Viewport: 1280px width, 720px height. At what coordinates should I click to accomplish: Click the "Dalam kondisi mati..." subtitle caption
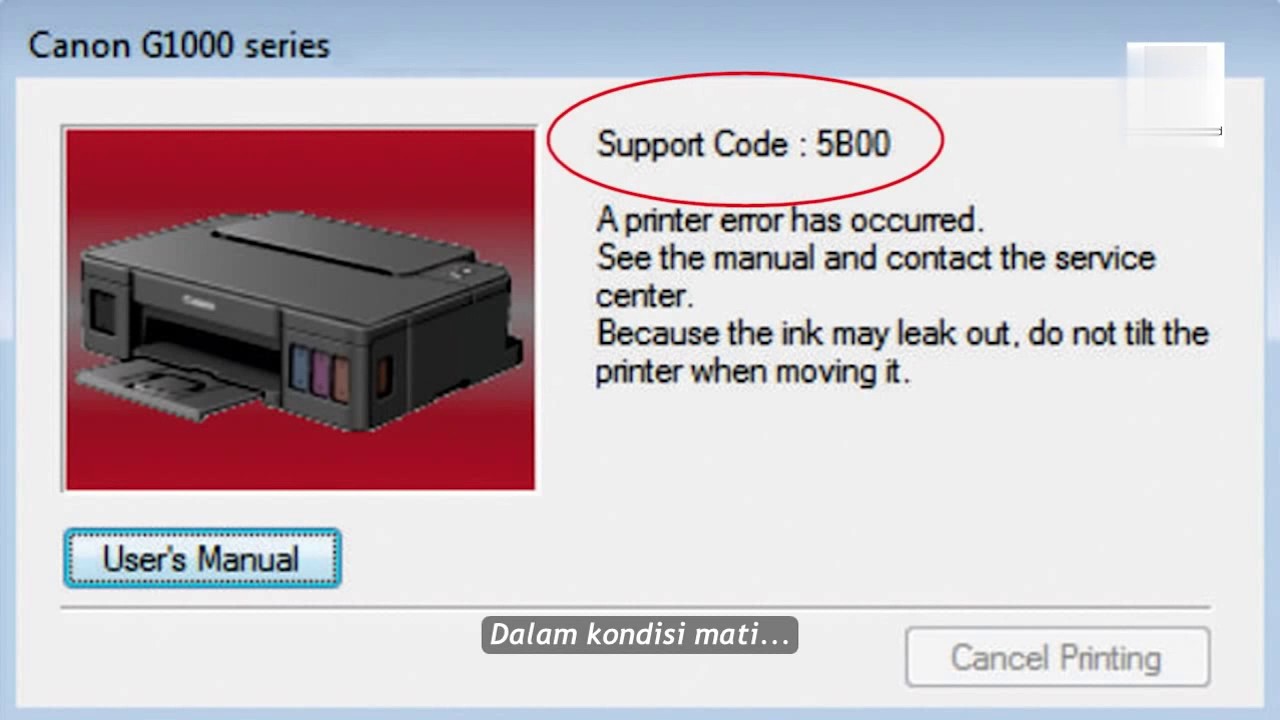(x=639, y=635)
